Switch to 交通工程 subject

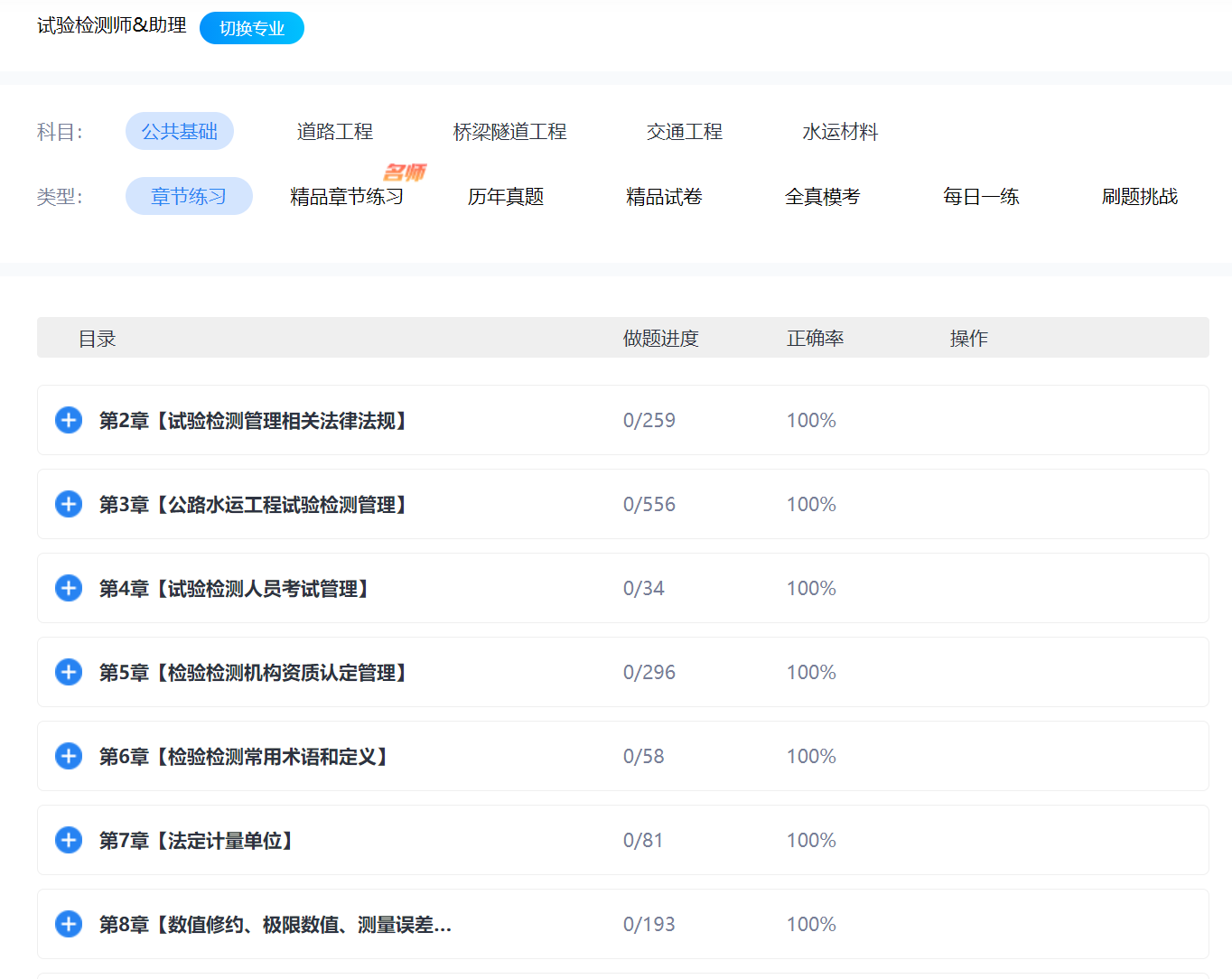(685, 132)
